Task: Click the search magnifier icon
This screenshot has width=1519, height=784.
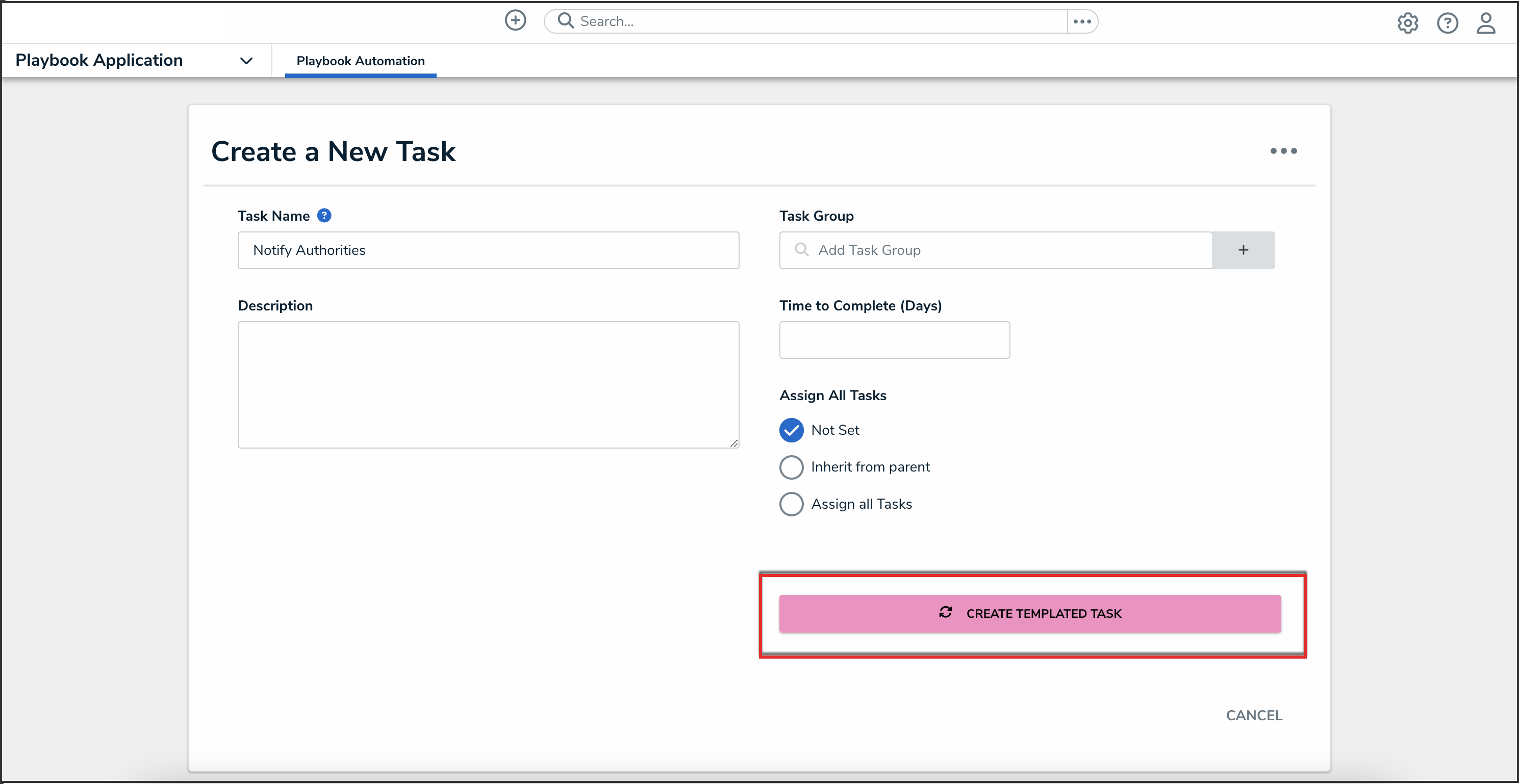Action: coord(566,21)
